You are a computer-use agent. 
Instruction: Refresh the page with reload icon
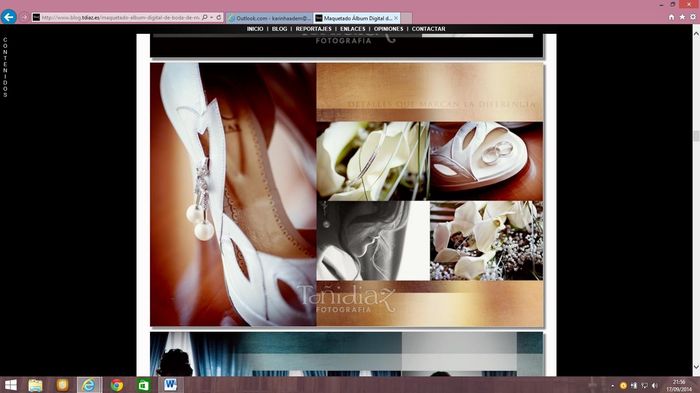click(x=219, y=17)
